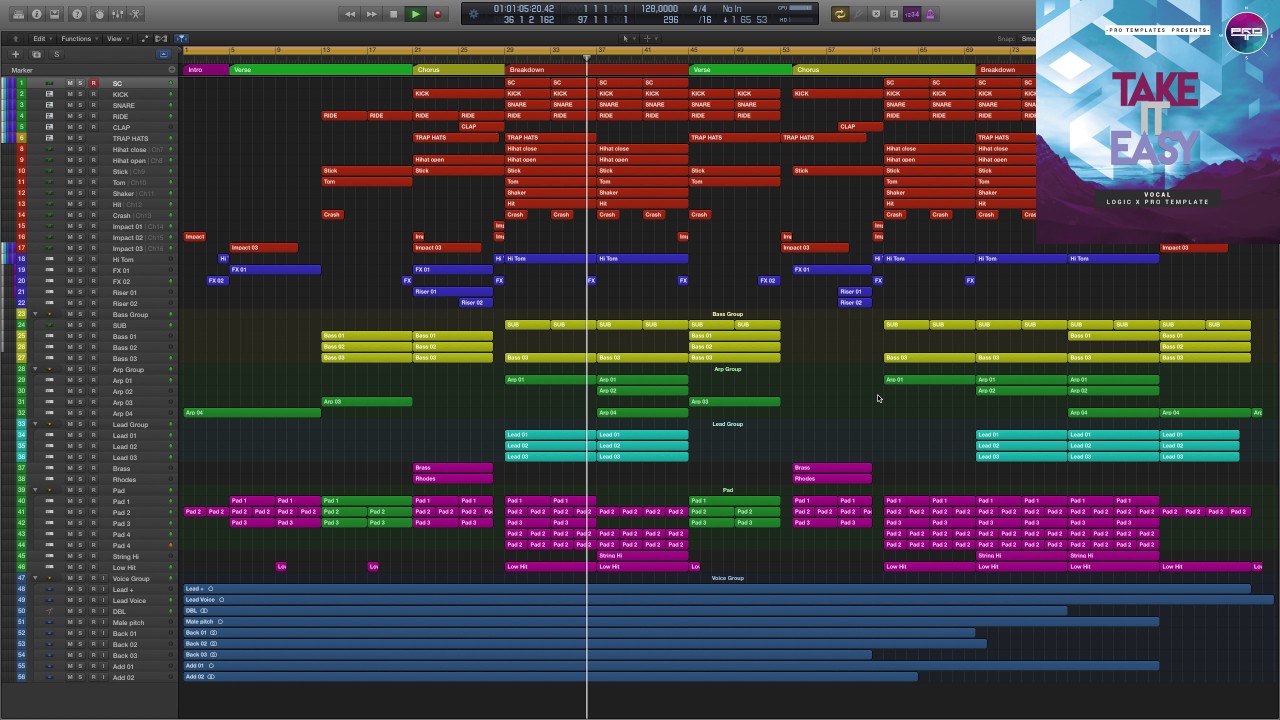Collapse the Lead Group track stack
1280x720 pixels.
pos(35,425)
